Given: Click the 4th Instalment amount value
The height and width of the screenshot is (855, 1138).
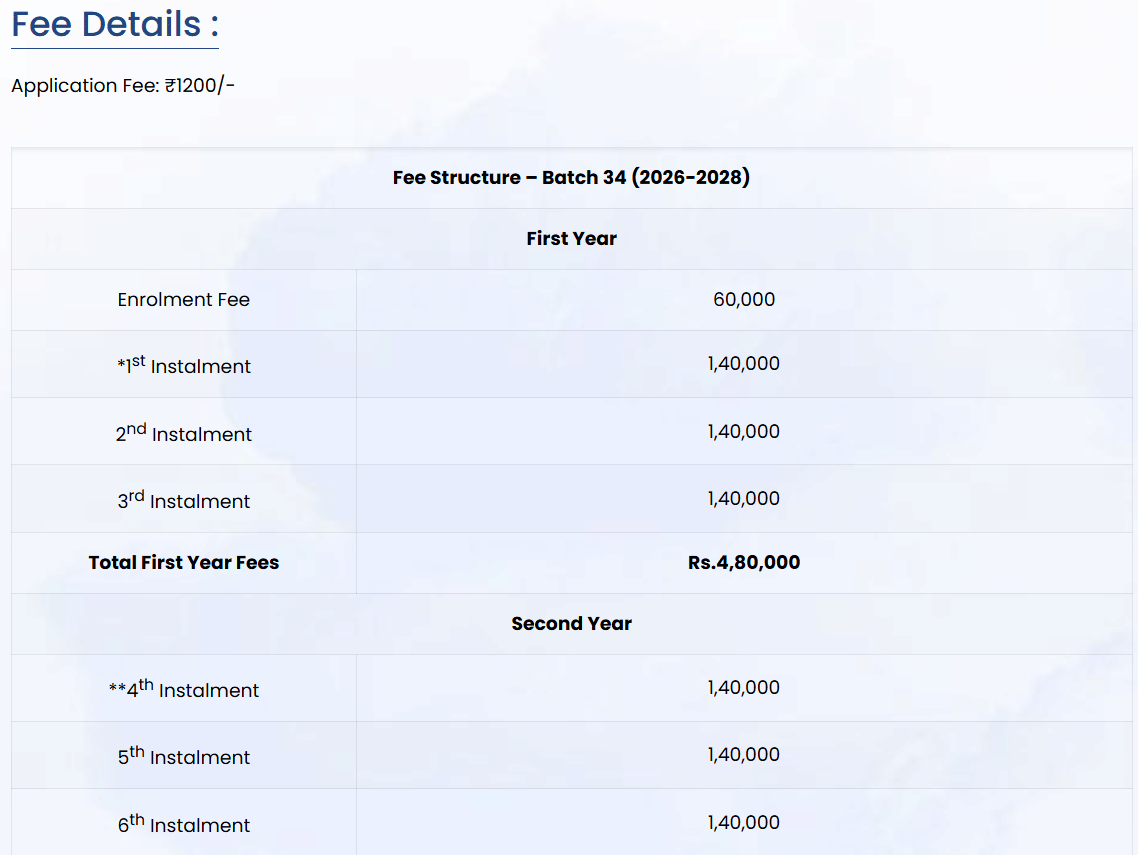Looking at the screenshot, I should tap(743, 688).
